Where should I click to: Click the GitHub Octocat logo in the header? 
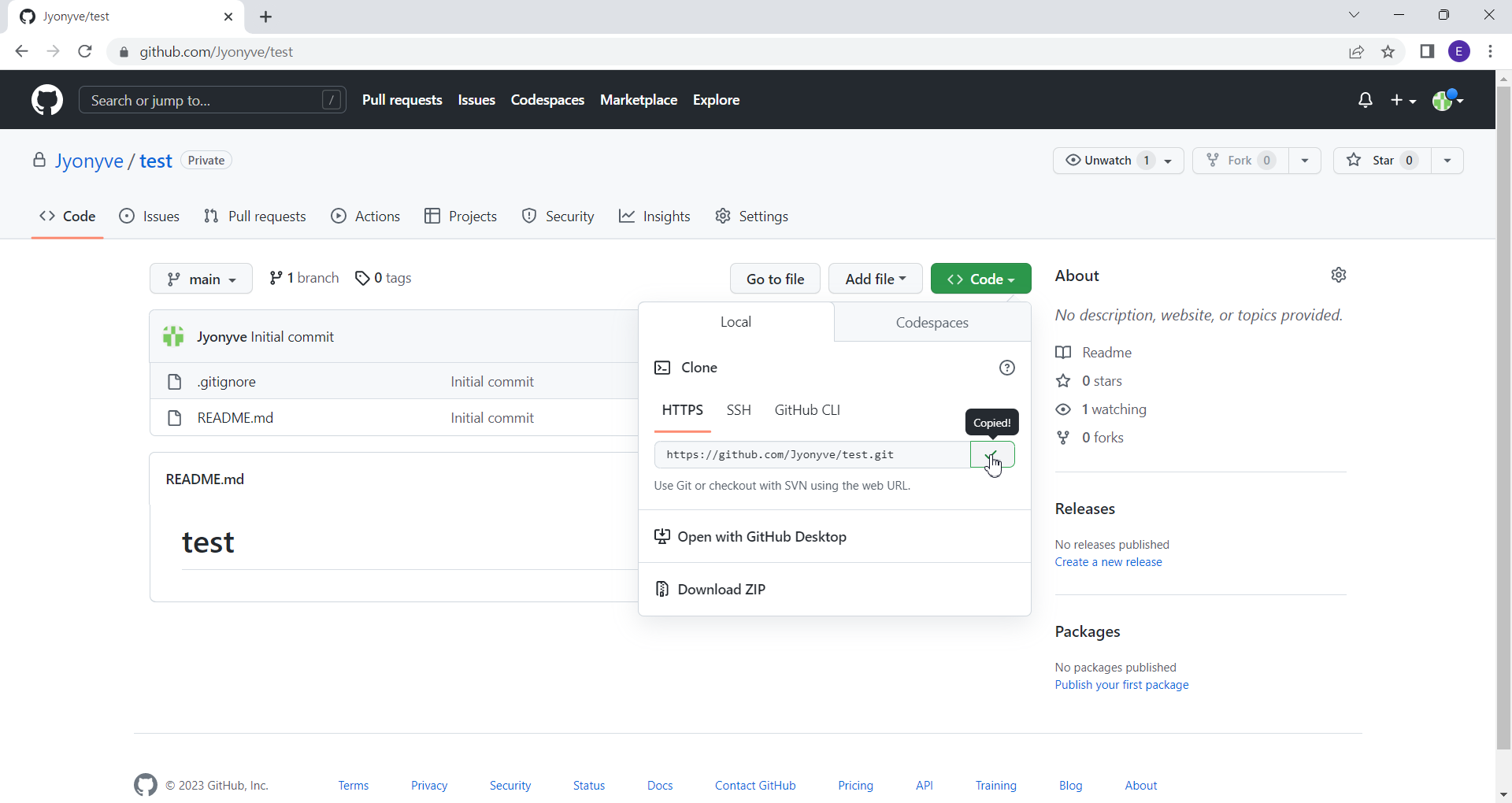[x=47, y=100]
